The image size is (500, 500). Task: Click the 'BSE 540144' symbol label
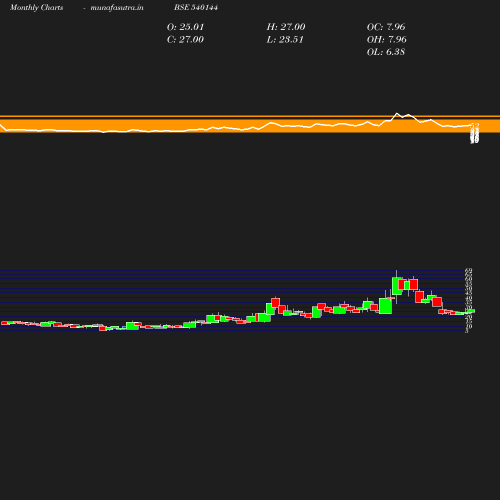196,7
